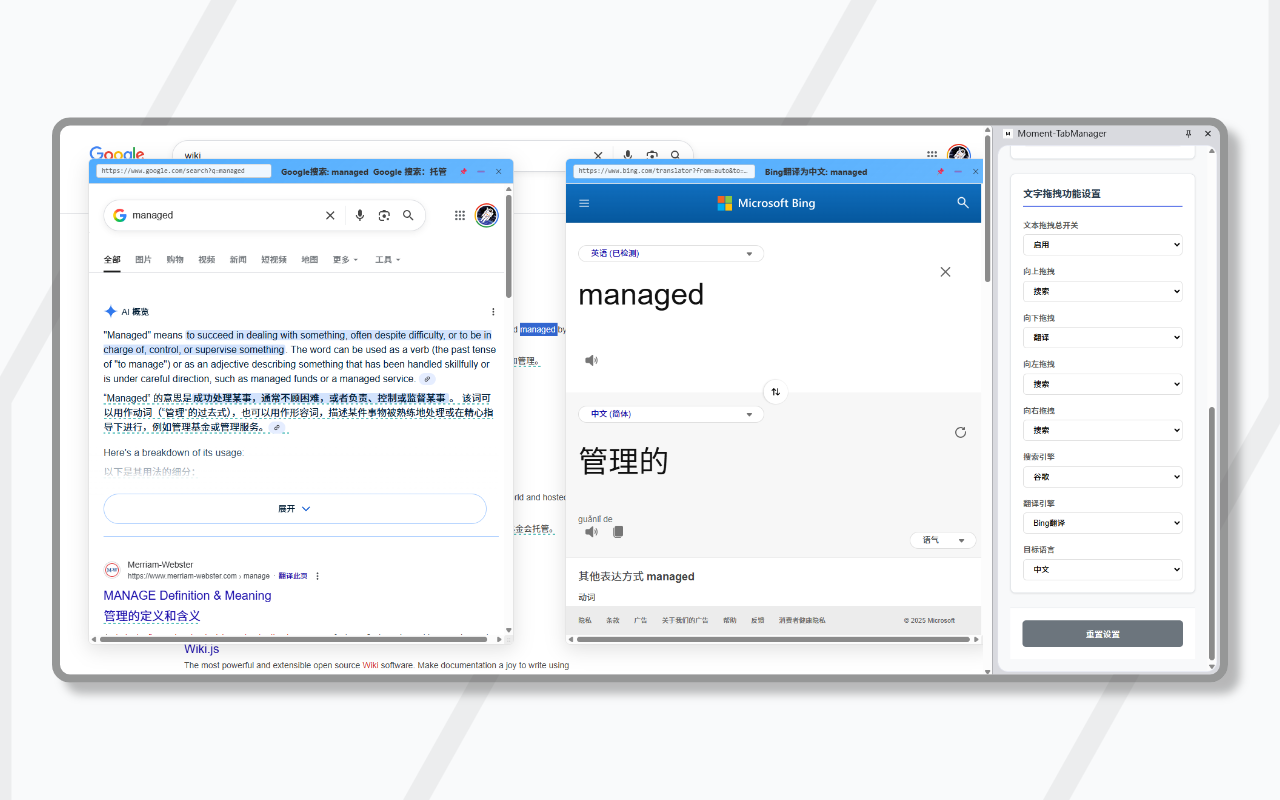The image size is (1280, 800).
Task: Open the 向下拖拽 action dropdown
Action: click(1102, 338)
